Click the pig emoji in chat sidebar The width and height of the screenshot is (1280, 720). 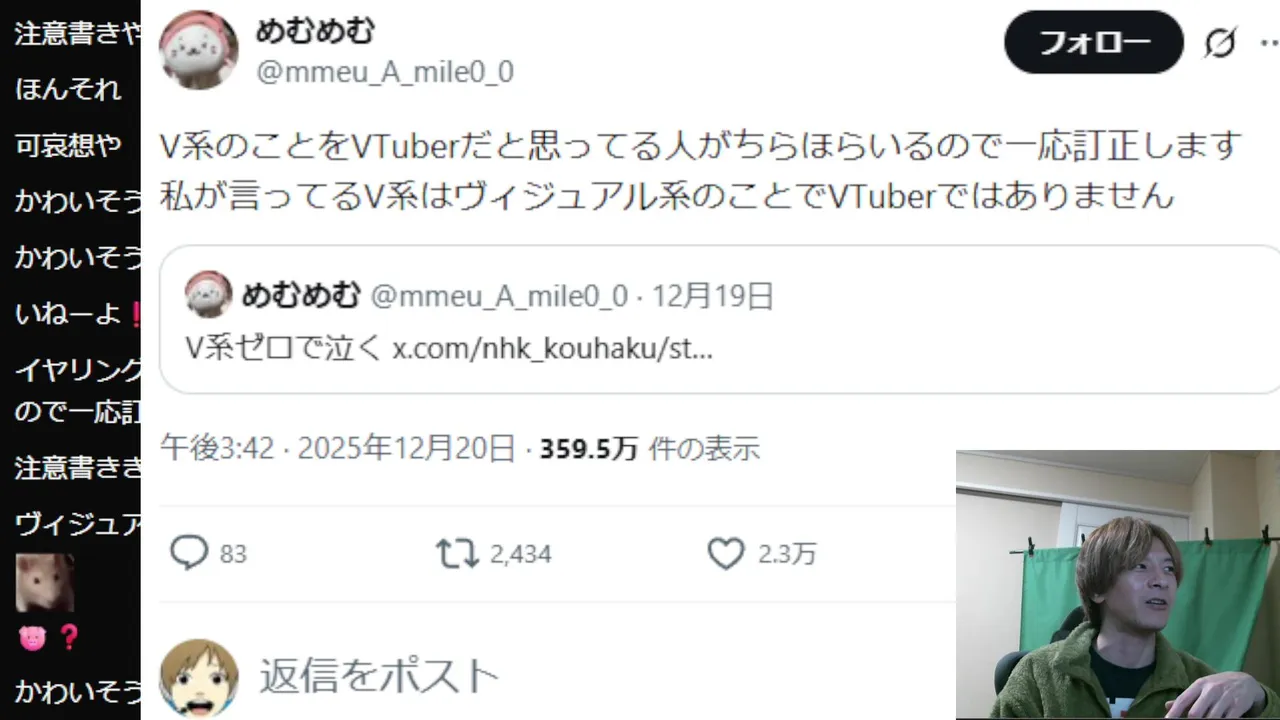click(x=32, y=638)
